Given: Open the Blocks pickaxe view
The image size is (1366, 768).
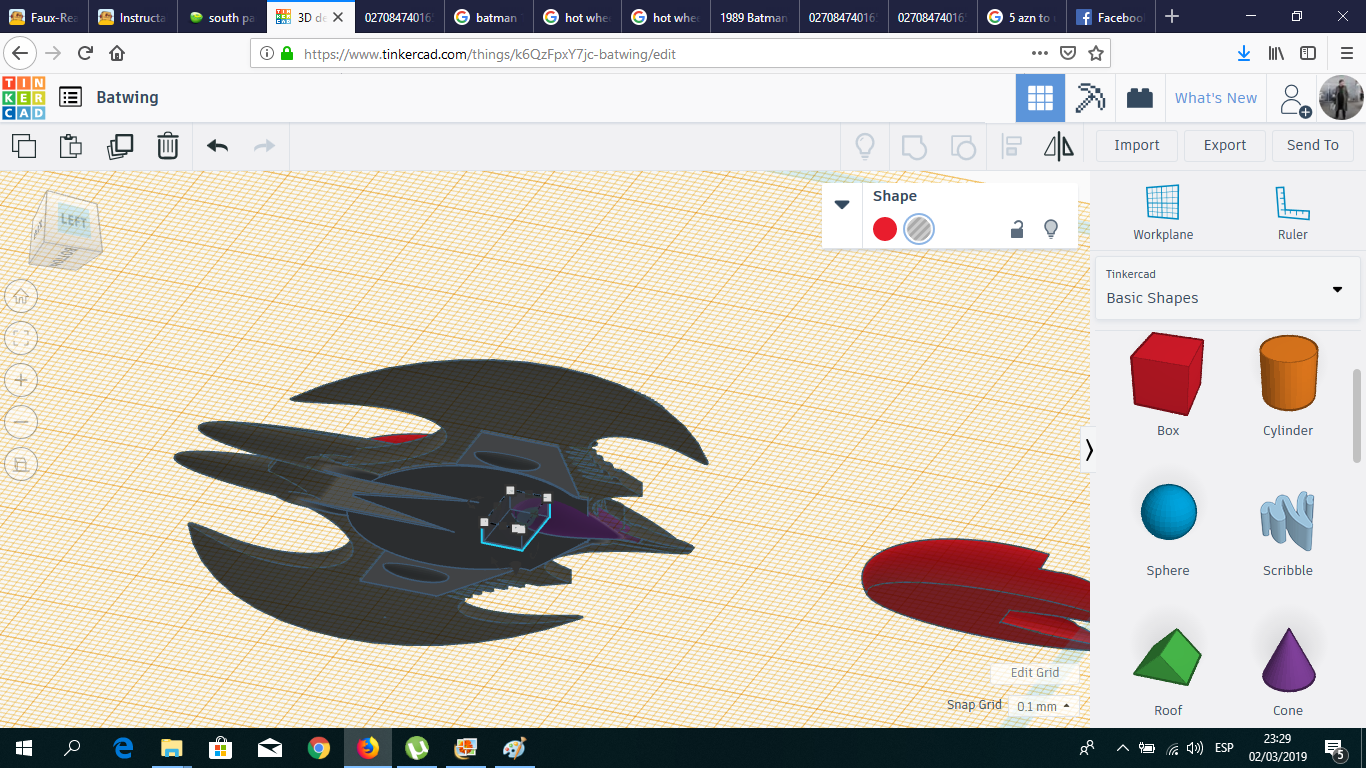Looking at the screenshot, I should (x=1090, y=98).
